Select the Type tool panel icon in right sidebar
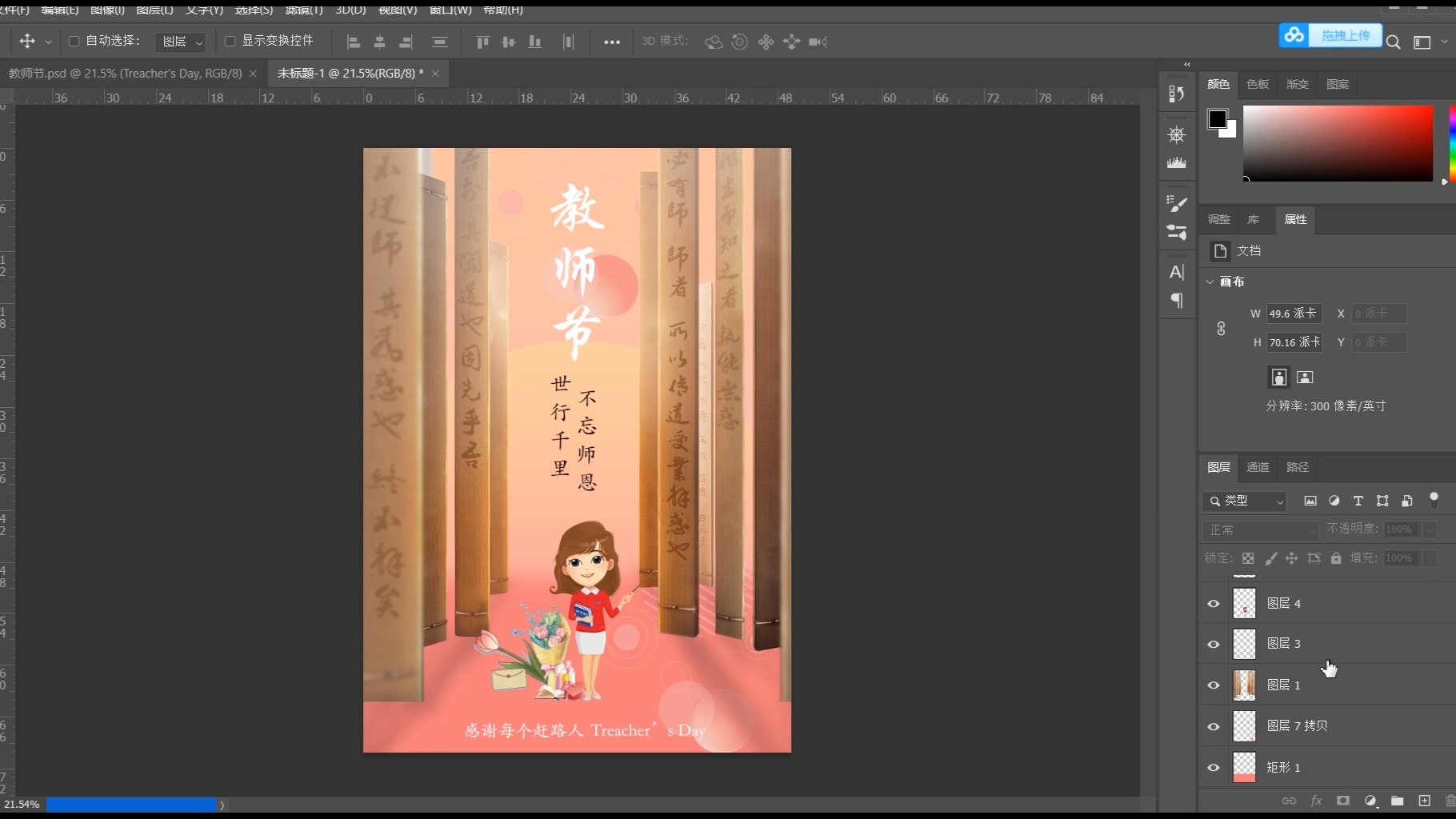 point(1177,272)
